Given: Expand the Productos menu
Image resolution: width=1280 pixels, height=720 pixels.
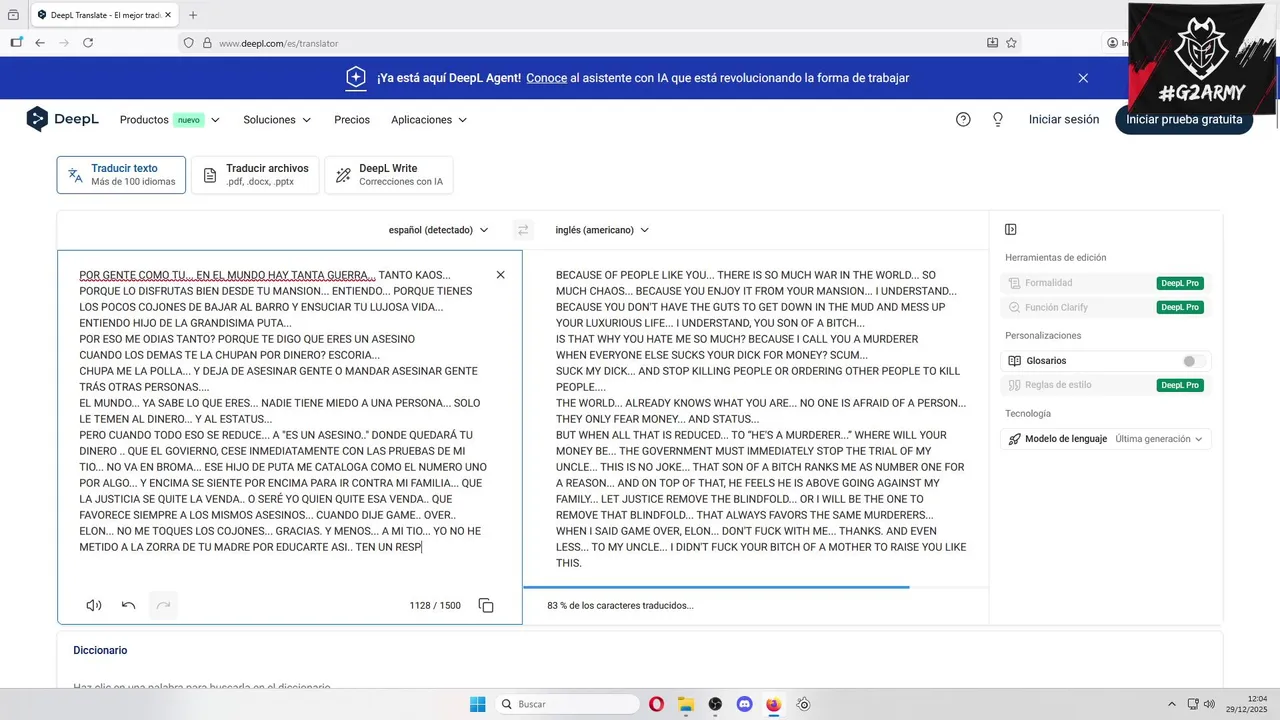Looking at the screenshot, I should click(x=170, y=120).
